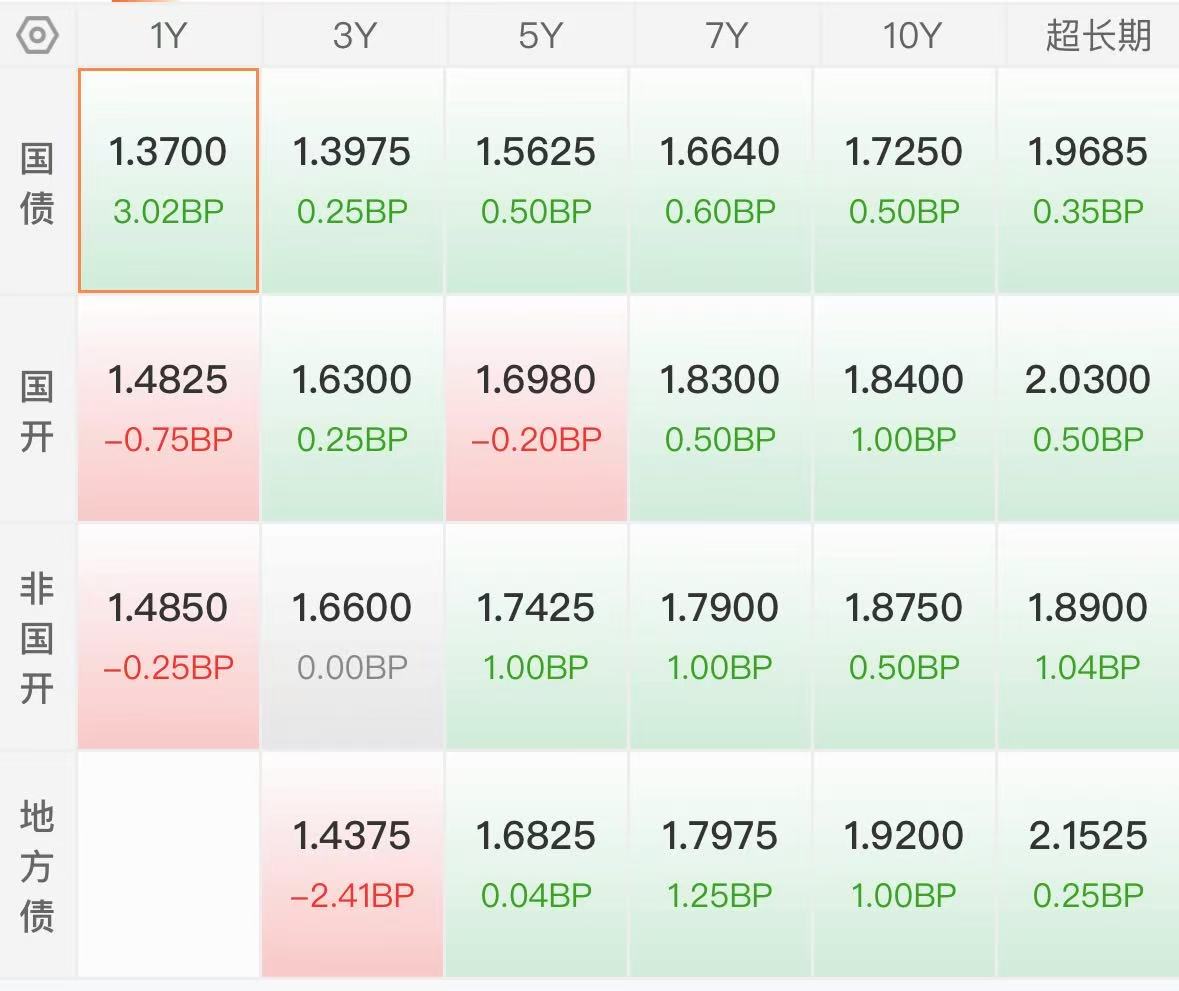This screenshot has height=991, width=1179.
Task: Click the 非国开 row label
Action: pyautogui.click(x=37, y=638)
